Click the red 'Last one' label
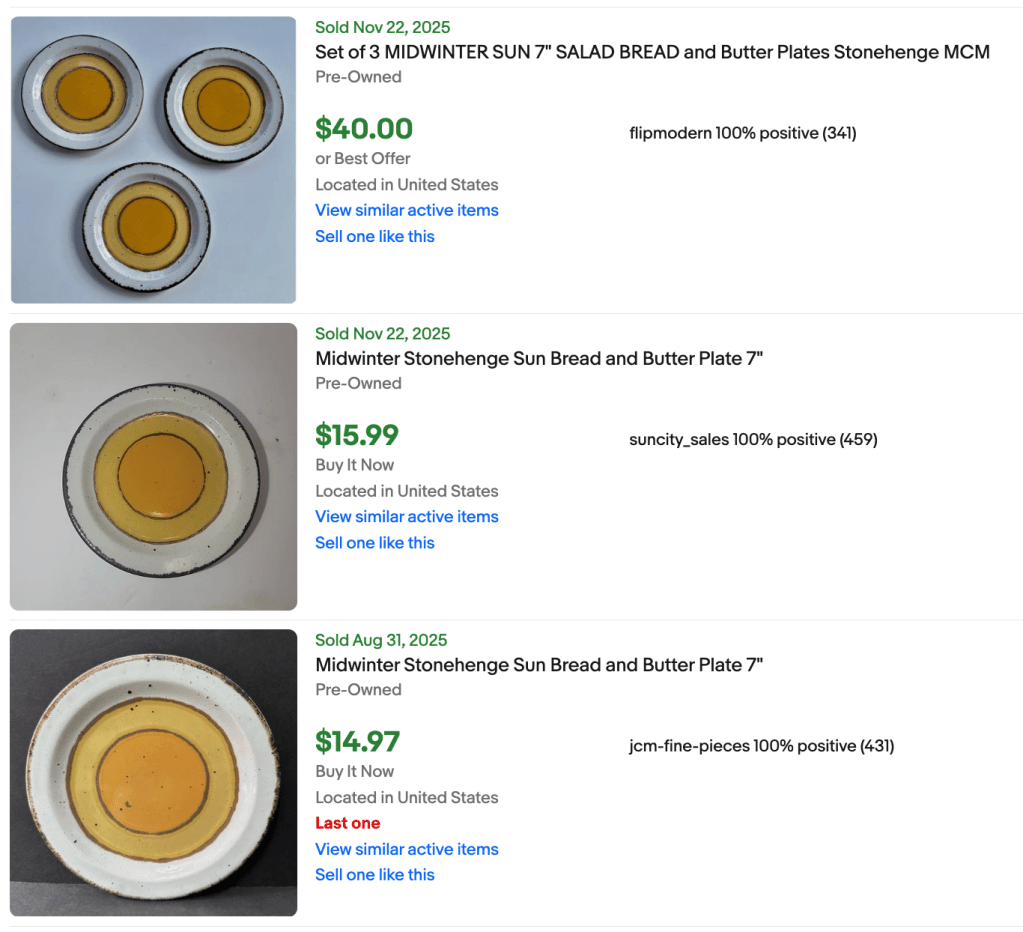The image size is (1023, 932). point(347,823)
